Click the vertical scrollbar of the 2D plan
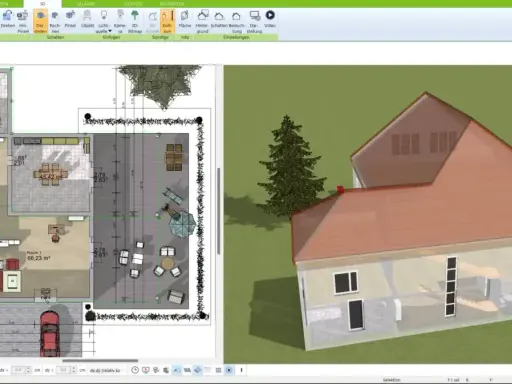 click(219, 211)
